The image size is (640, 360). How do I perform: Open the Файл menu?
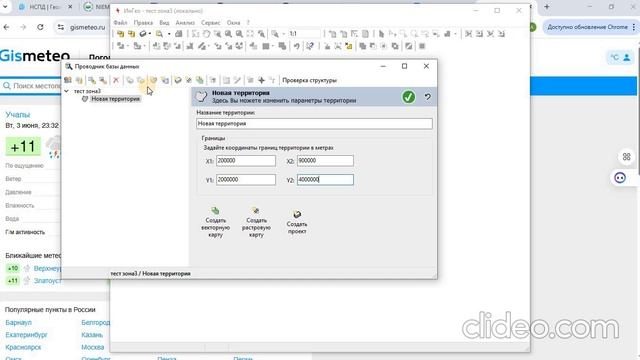pyautogui.click(x=120, y=23)
